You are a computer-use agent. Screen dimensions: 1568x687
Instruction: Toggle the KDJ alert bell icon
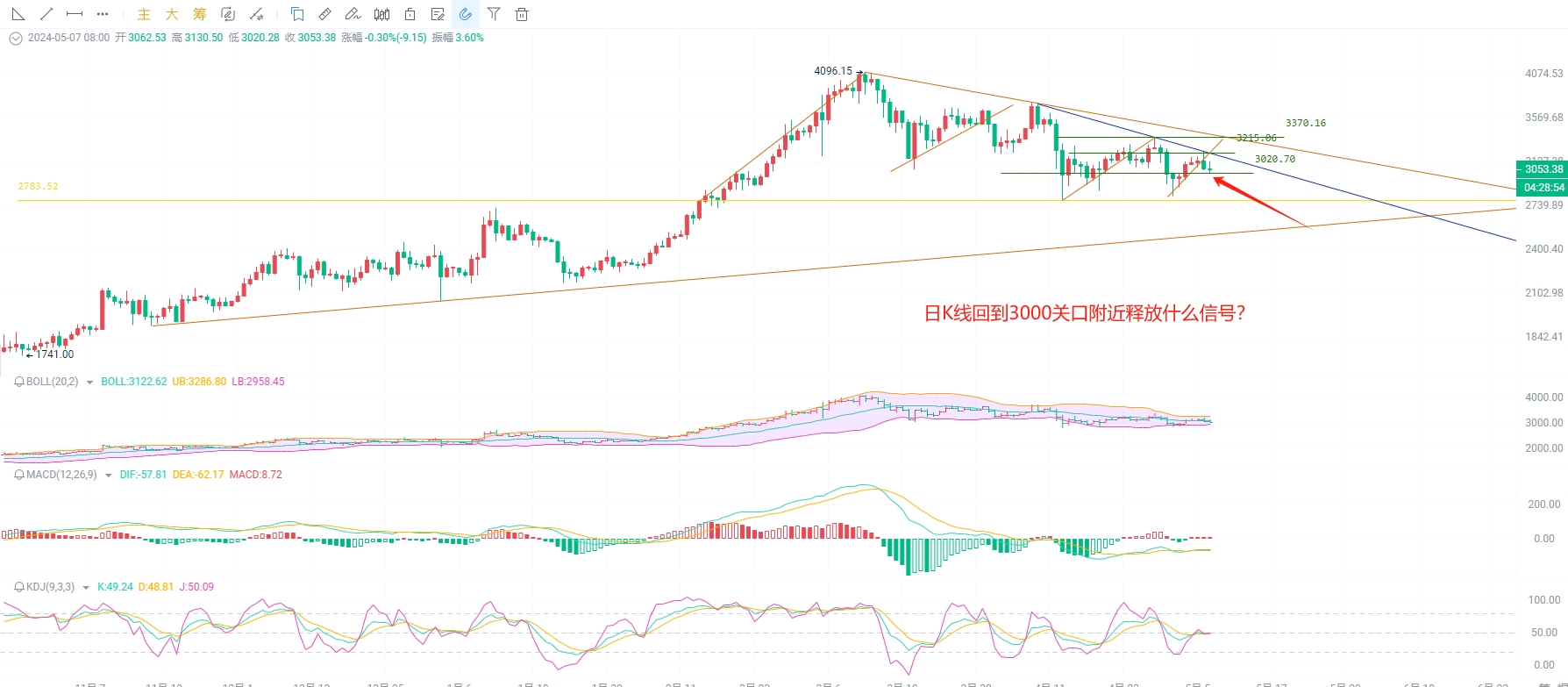click(19, 587)
